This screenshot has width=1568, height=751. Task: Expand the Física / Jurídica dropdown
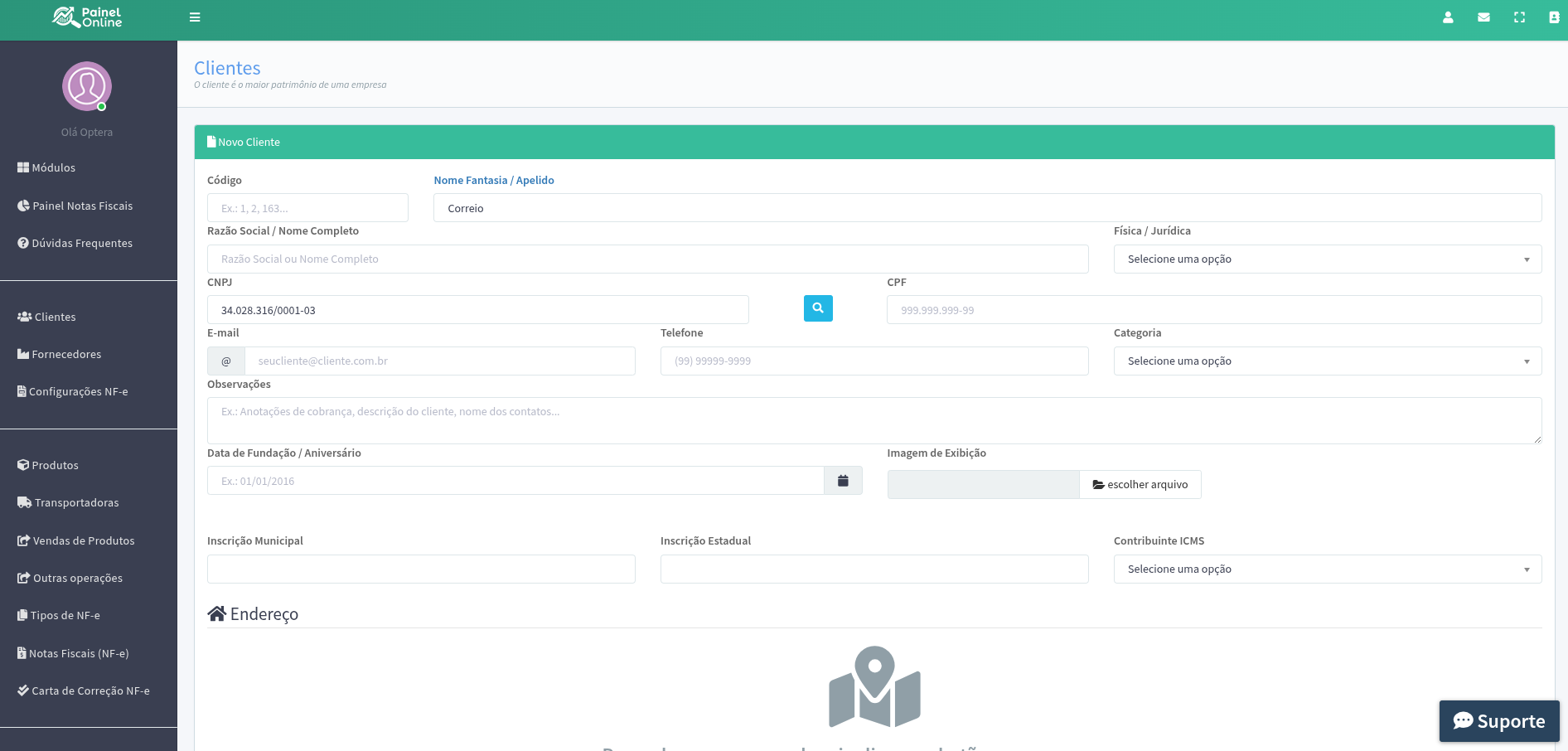[1327, 259]
